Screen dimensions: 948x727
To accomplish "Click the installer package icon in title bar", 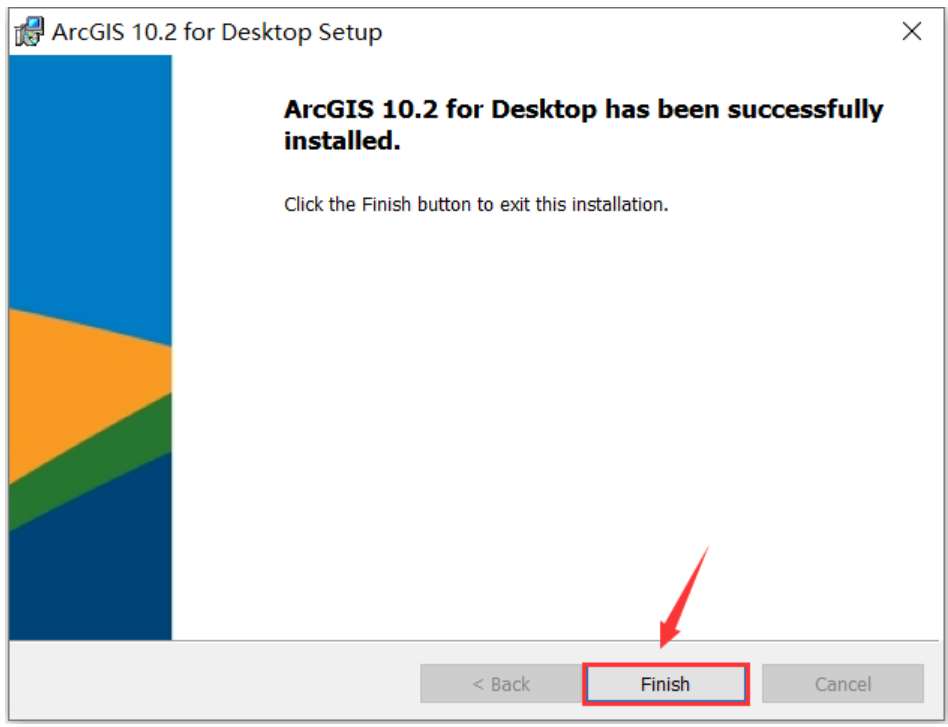I will (27, 31).
